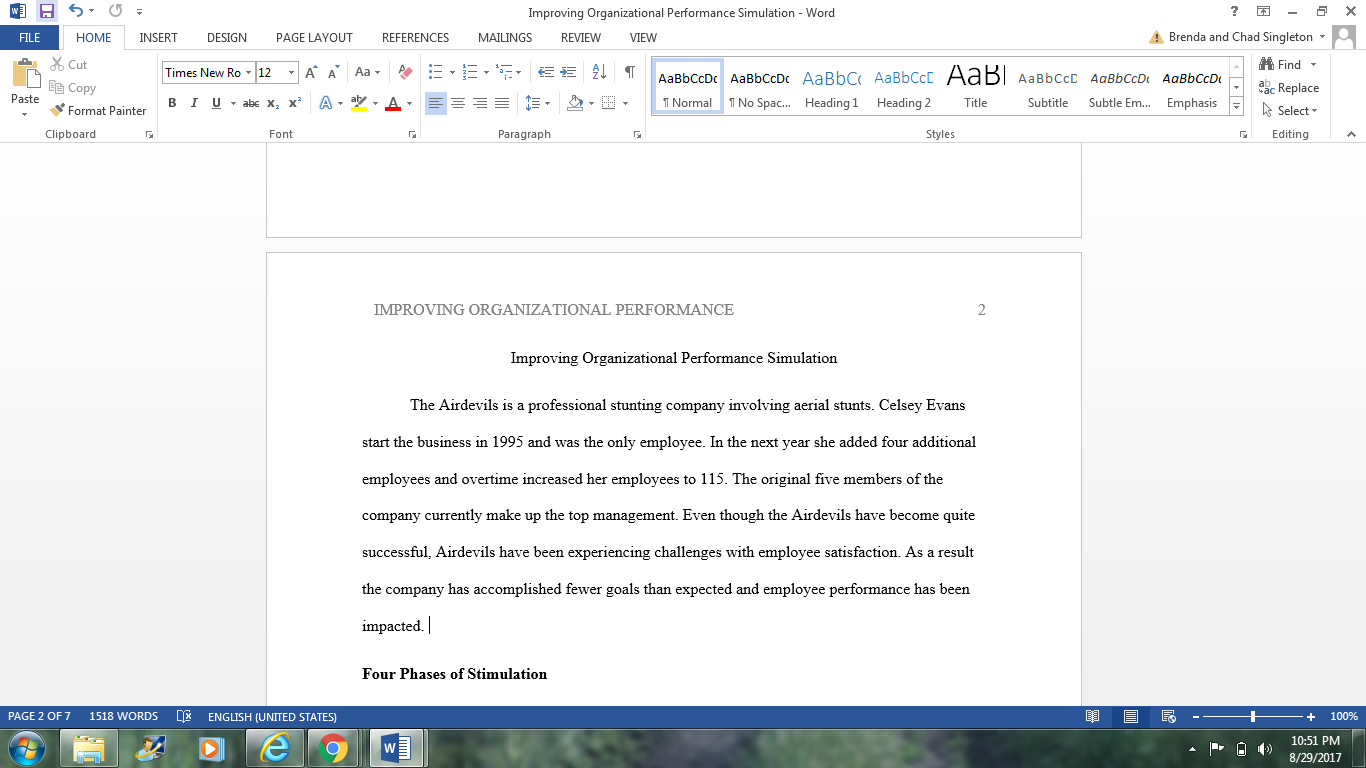Open Replace from the Editing group
Image resolution: width=1366 pixels, height=768 pixels.
click(1290, 87)
